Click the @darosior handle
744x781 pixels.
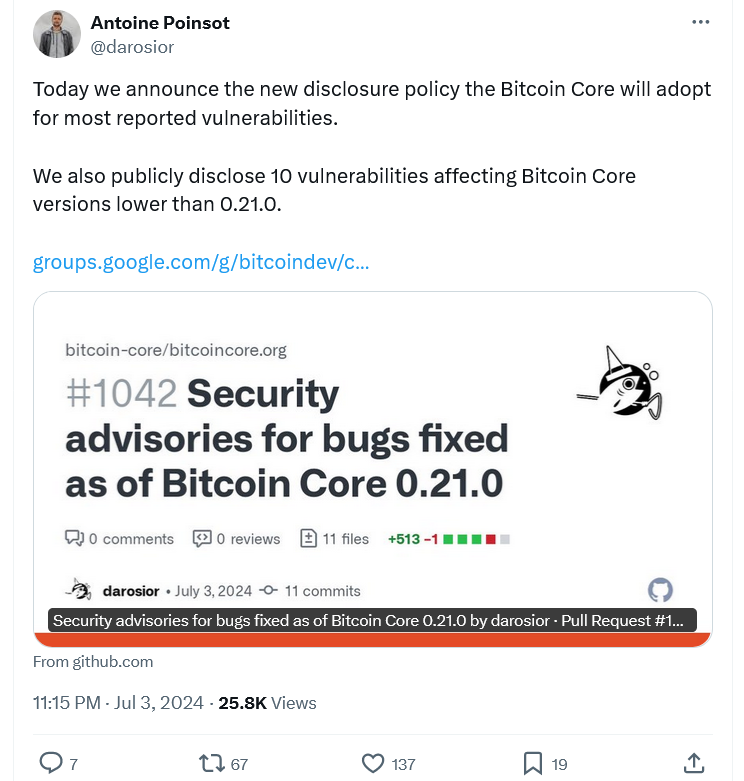(x=132, y=45)
